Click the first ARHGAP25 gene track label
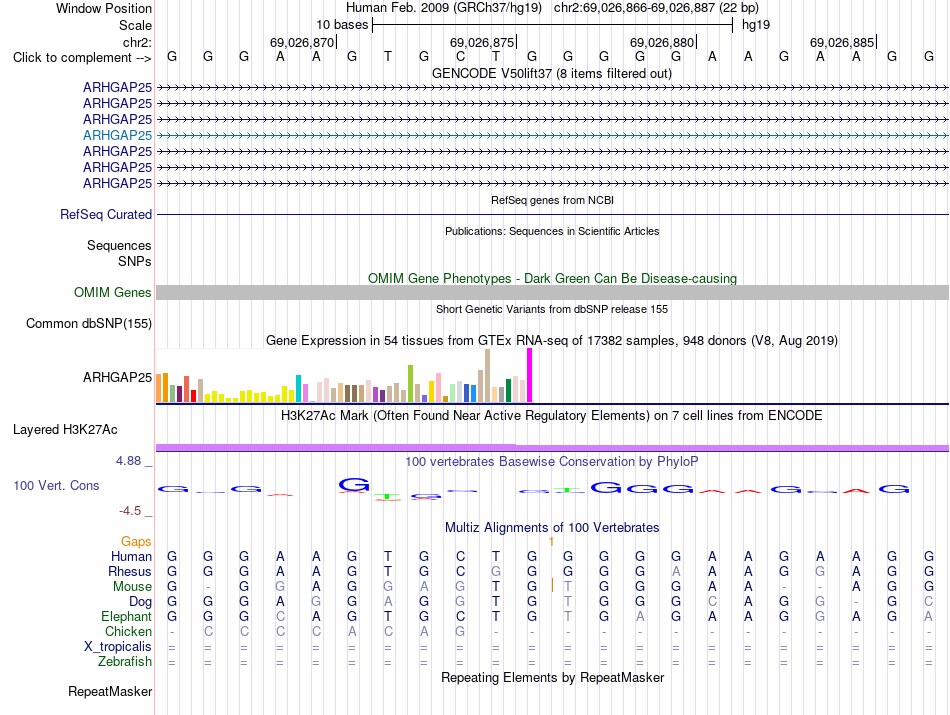The image size is (950, 715). (118, 88)
